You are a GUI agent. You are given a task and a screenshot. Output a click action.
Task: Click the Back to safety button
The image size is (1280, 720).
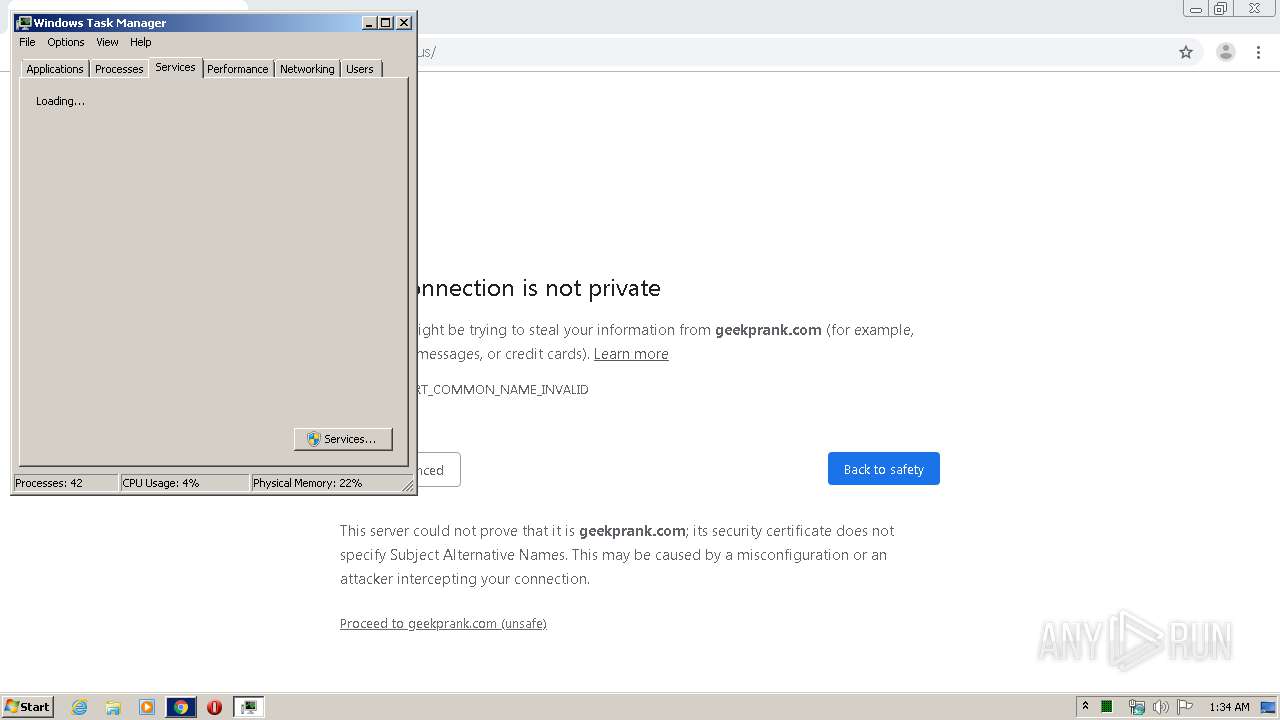[884, 469]
